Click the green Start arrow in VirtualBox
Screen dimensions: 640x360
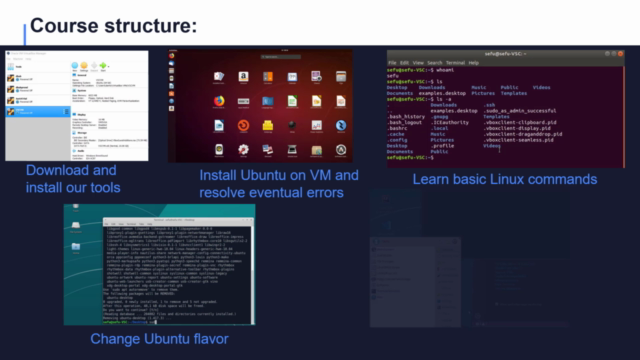(103, 65)
